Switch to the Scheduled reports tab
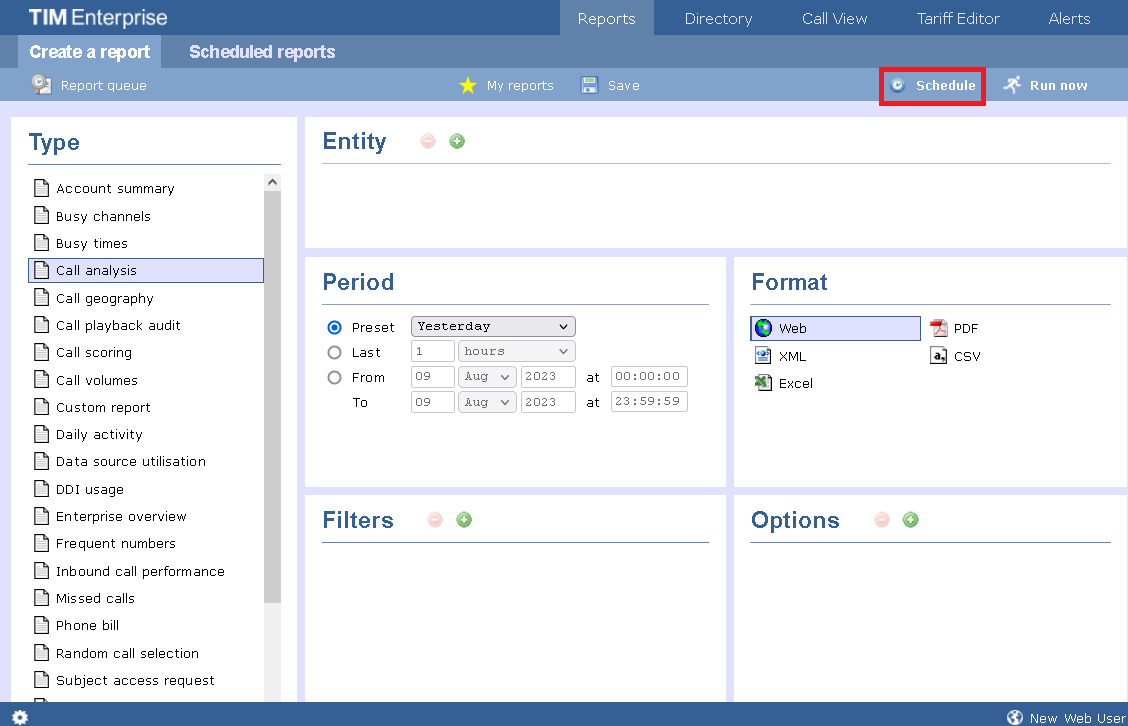This screenshot has width=1128, height=726. pos(261,51)
